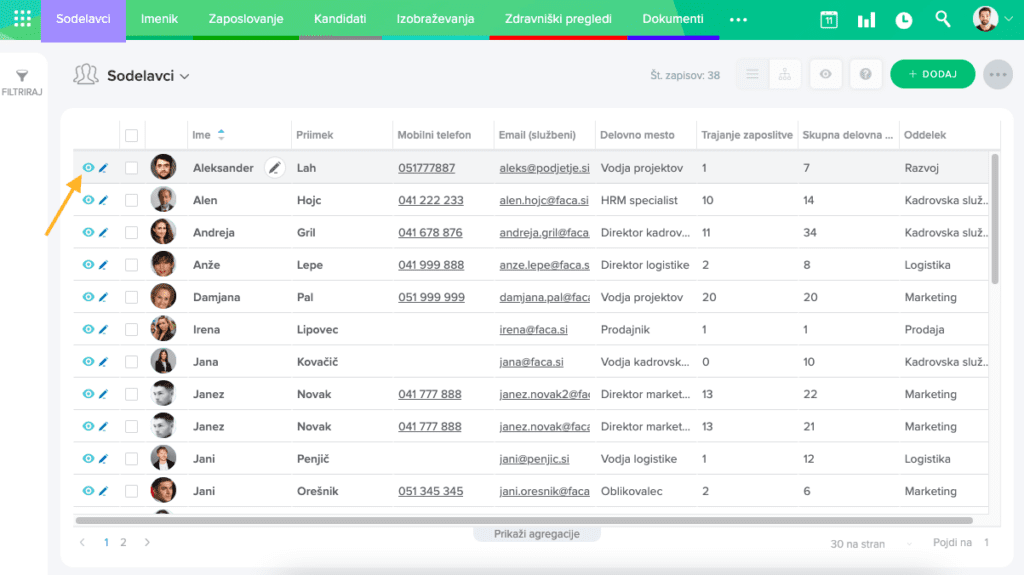Select the checkbox for Irena Lipovec

tap(131, 330)
